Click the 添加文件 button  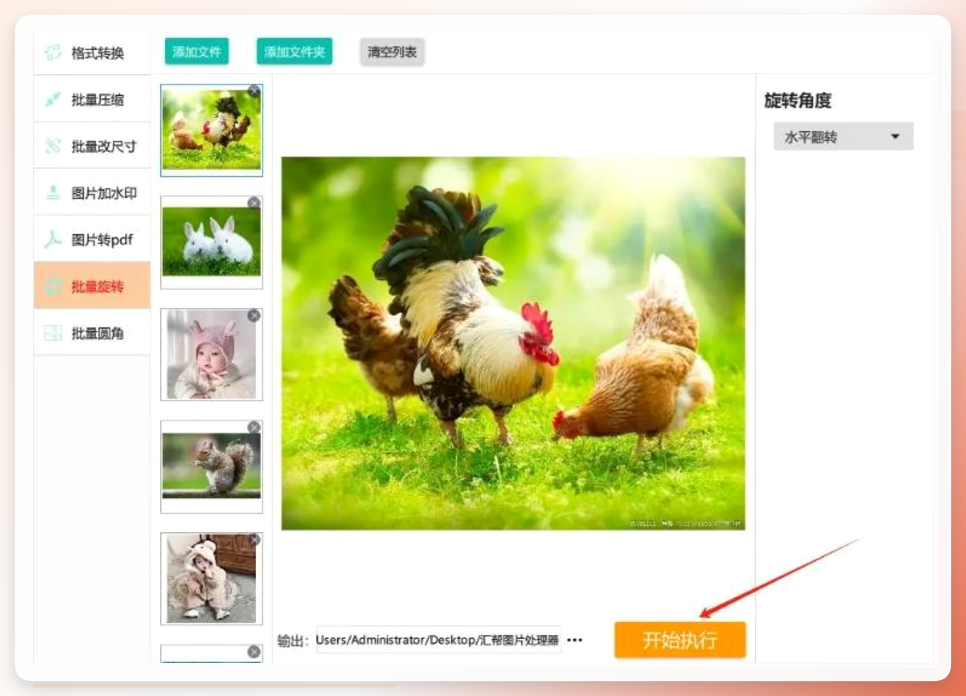(197, 52)
